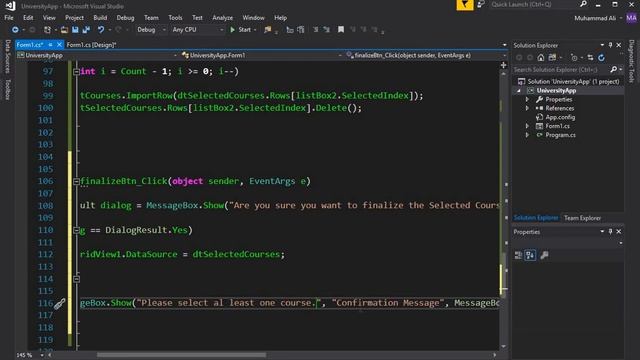The height and width of the screenshot is (360, 640).
Task: Click the editor split window plus icon
Action: tap(503, 65)
